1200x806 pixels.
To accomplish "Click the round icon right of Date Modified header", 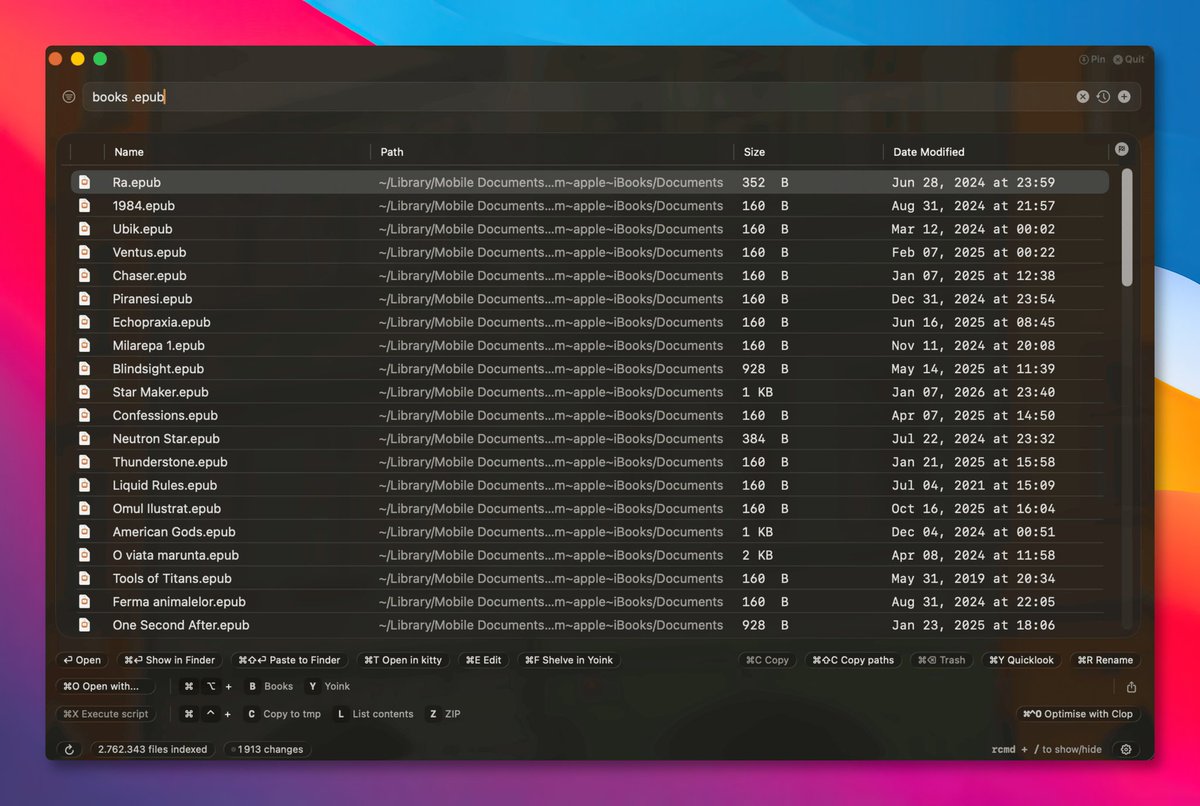I will [x=1121, y=149].
